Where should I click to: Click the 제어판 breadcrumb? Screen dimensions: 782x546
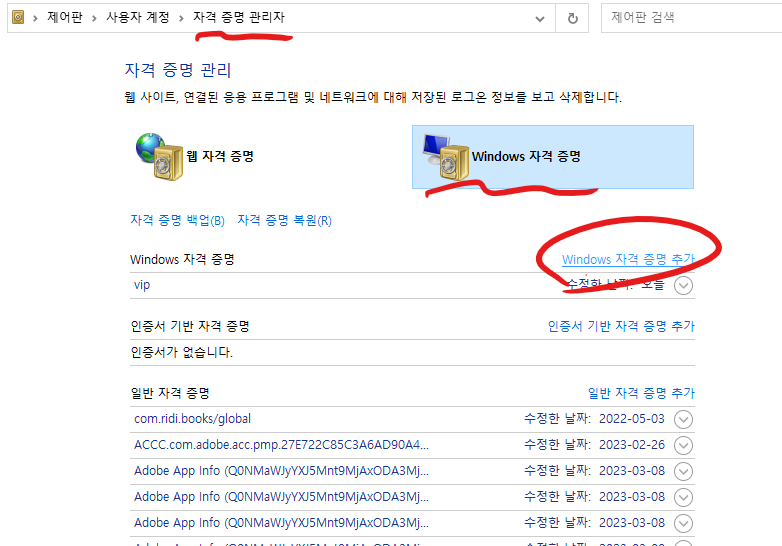pos(65,17)
